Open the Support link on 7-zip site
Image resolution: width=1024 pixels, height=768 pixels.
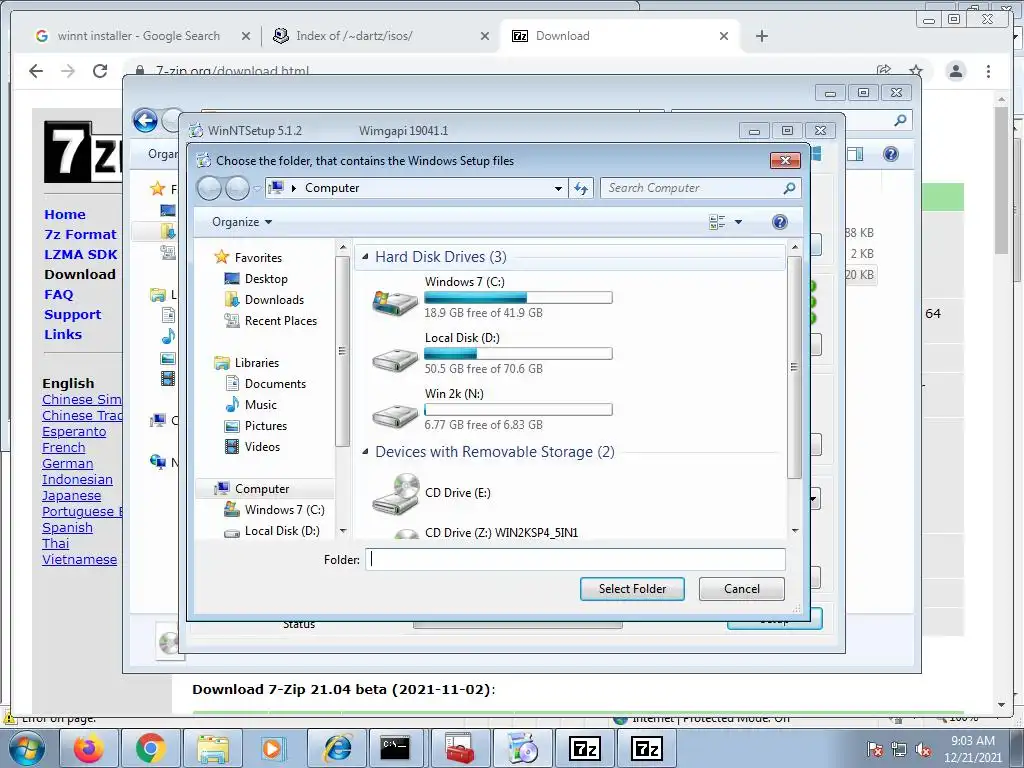tap(72, 315)
